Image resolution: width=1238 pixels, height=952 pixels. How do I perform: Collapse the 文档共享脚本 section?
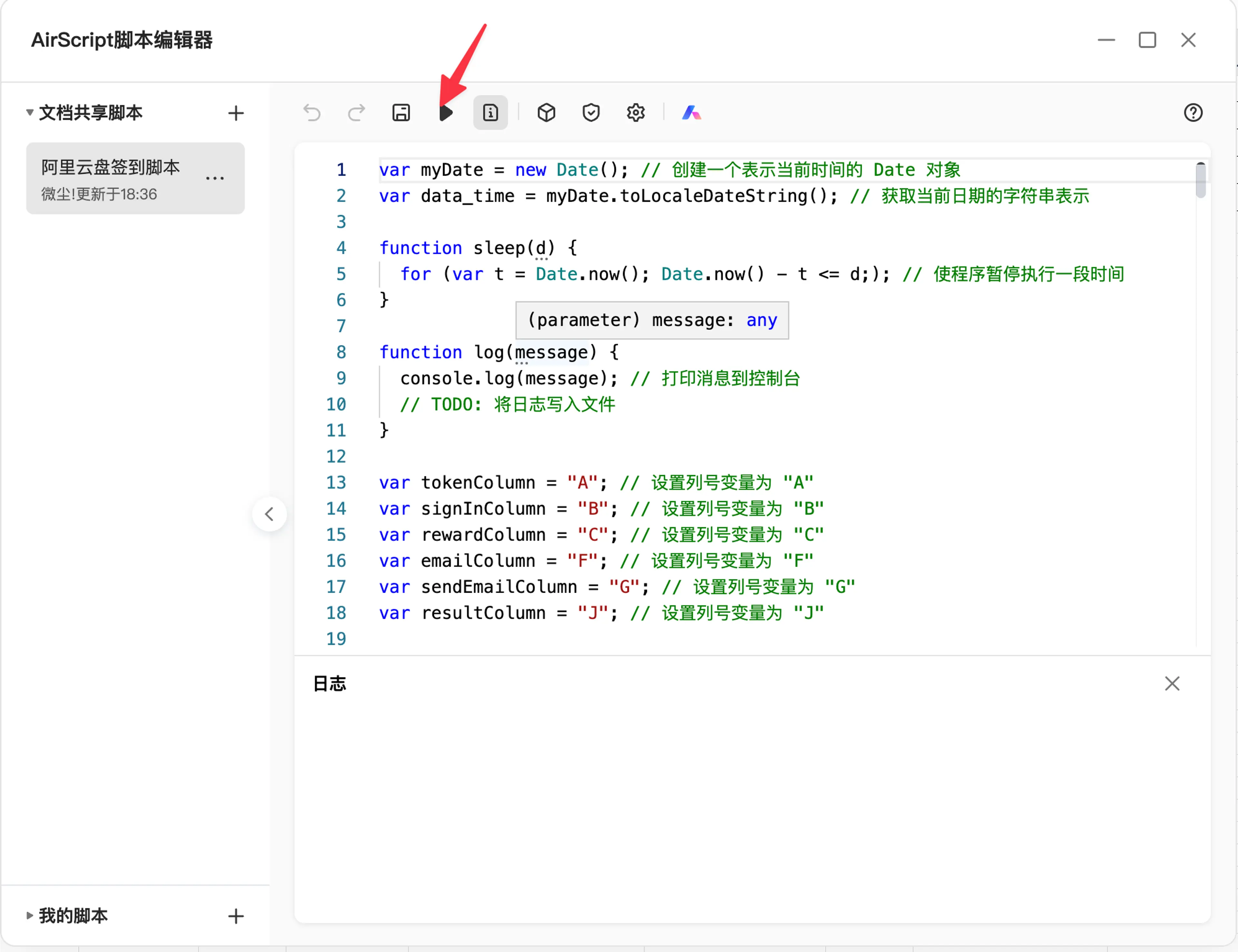click(x=29, y=112)
